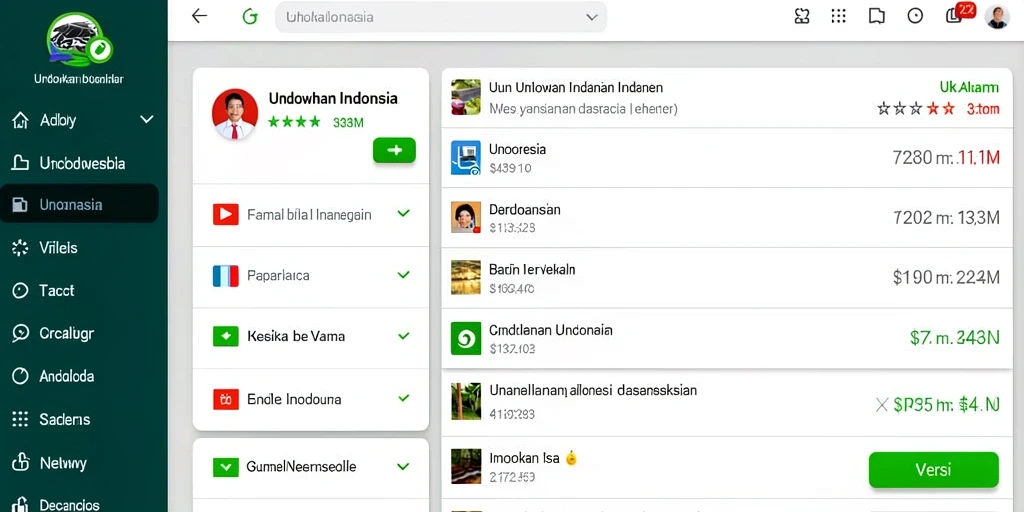1024x512 pixels.
Task: Click the circle record icon in top bar
Action: [915, 16]
